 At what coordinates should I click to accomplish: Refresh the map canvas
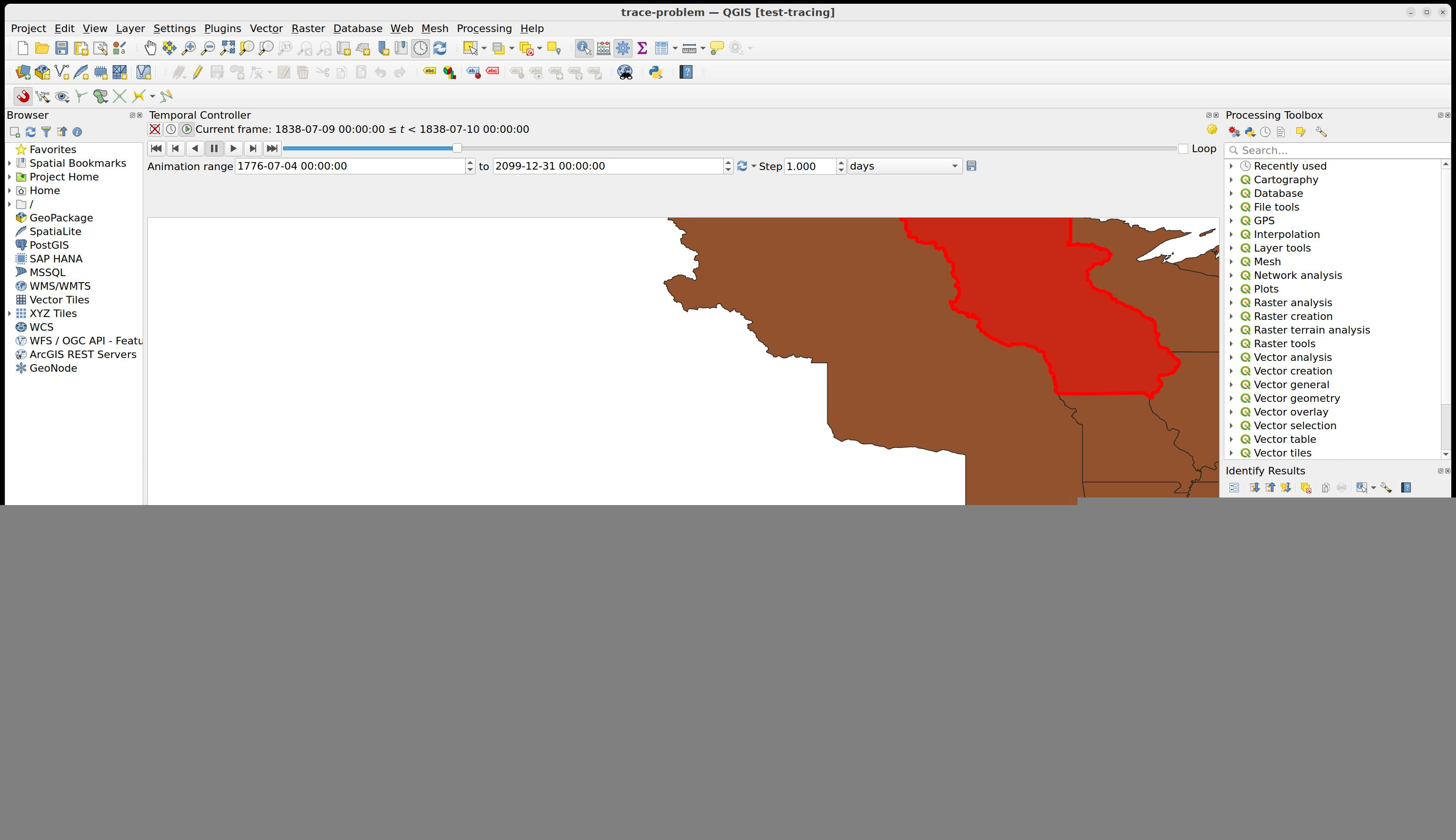[440, 49]
